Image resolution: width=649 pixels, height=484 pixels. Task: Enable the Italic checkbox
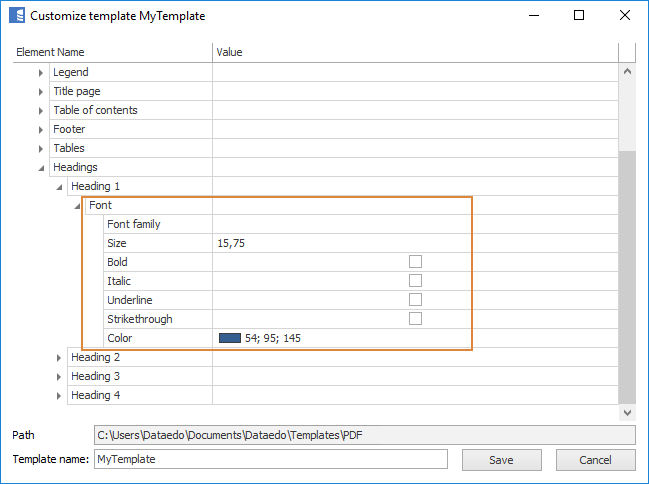point(415,281)
